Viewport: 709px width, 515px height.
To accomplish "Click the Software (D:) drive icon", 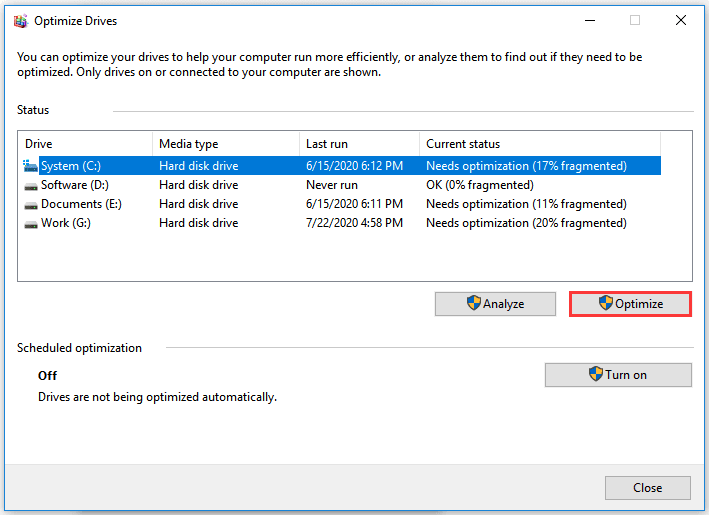I will pyautogui.click(x=30, y=185).
